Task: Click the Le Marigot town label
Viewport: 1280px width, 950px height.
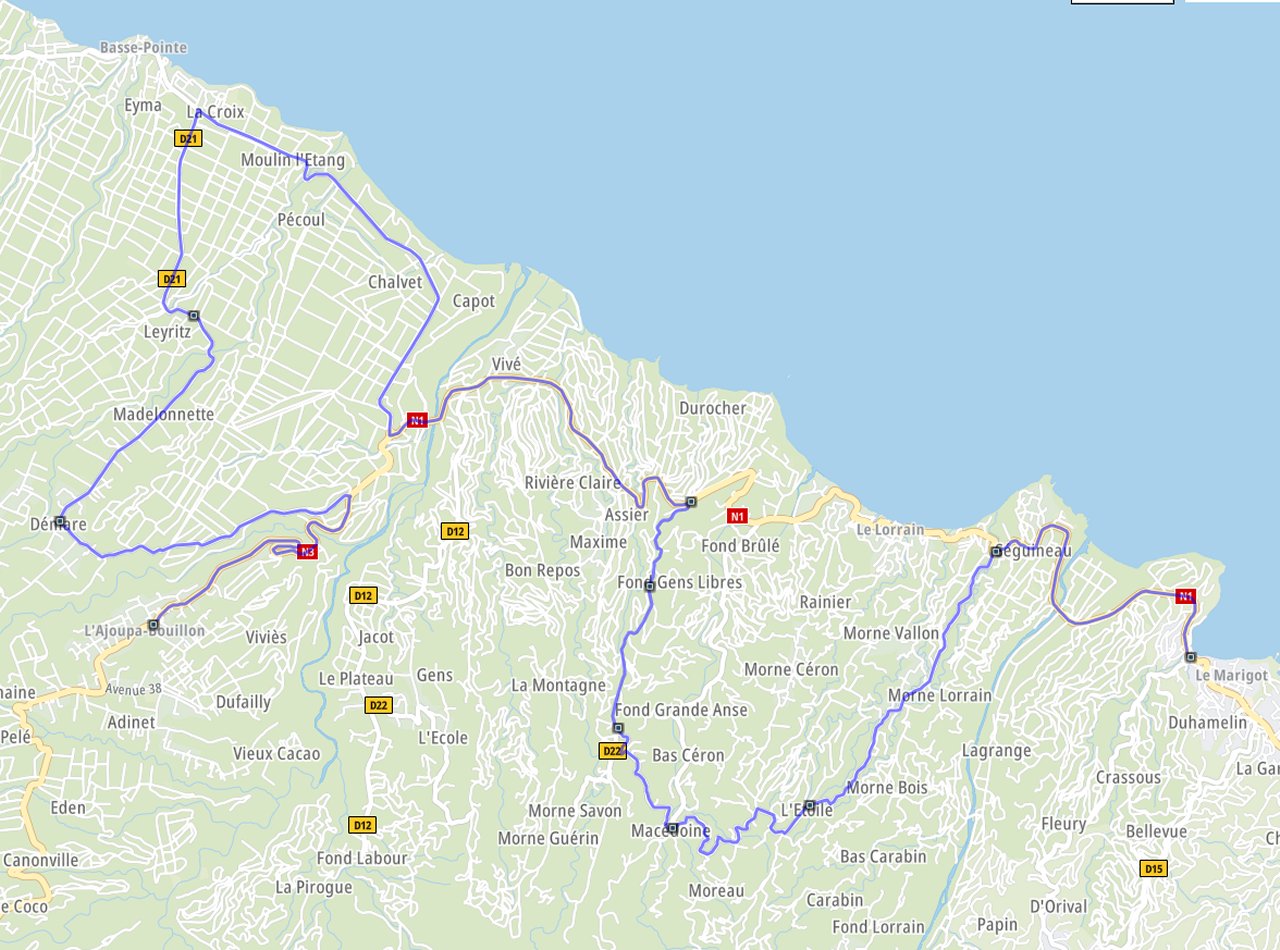Action: tap(1231, 676)
